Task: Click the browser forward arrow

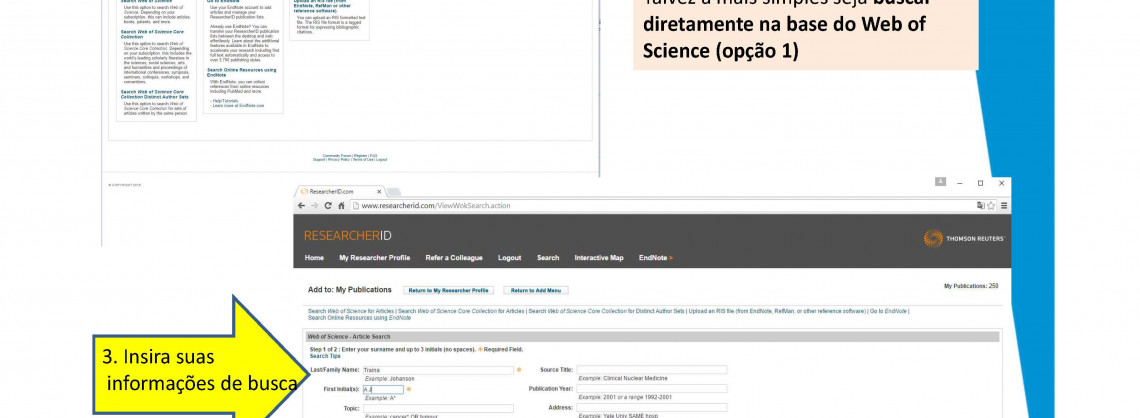Action: [x=314, y=206]
